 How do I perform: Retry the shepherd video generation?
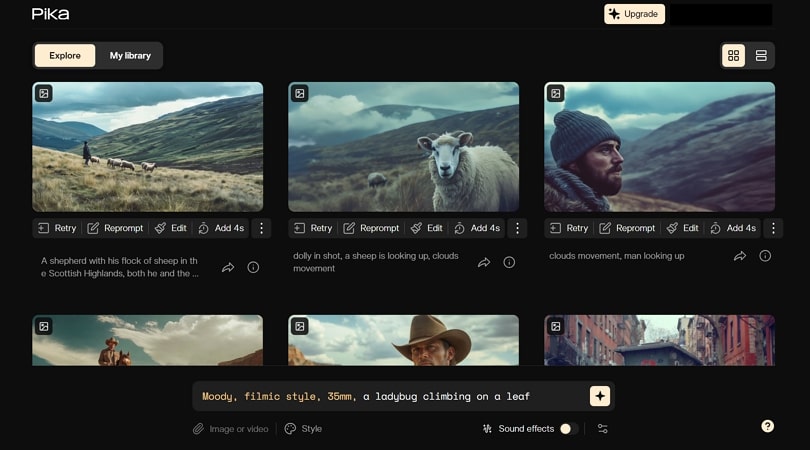click(x=57, y=228)
